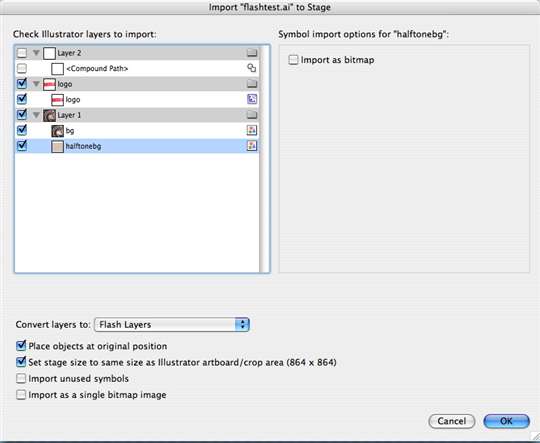Click the layer icon on logo layer row

coord(252,84)
